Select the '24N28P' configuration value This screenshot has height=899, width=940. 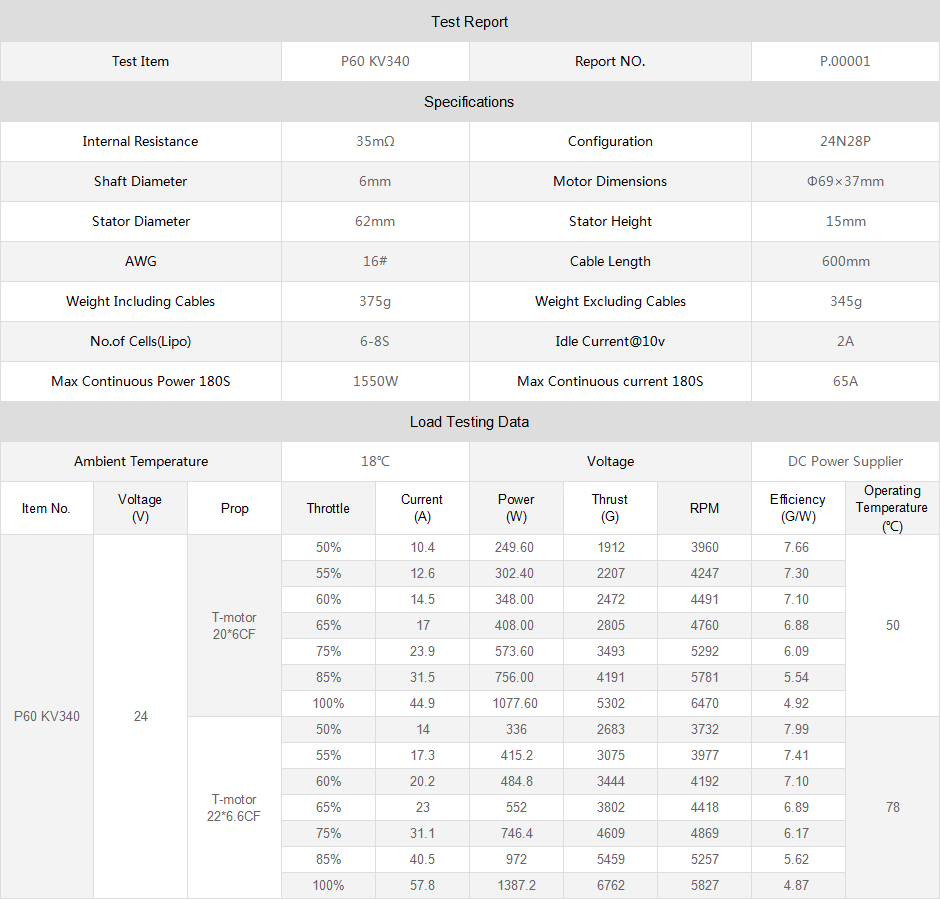click(845, 141)
